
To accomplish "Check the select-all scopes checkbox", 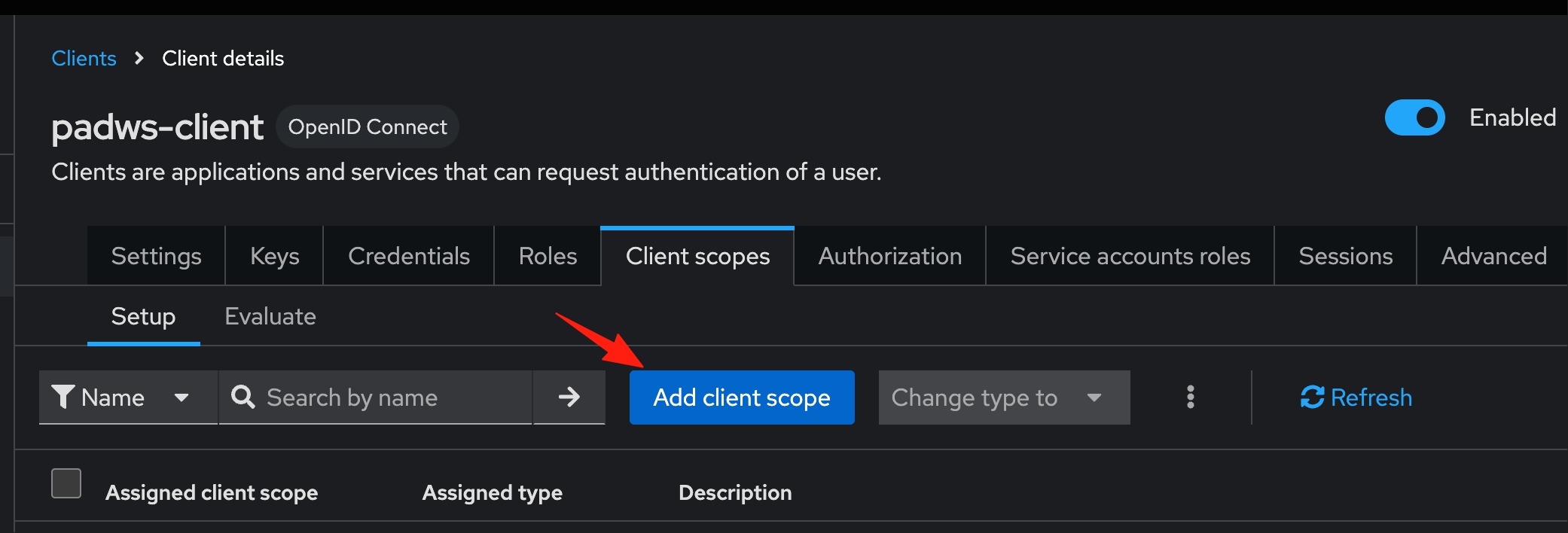I will click(66, 483).
